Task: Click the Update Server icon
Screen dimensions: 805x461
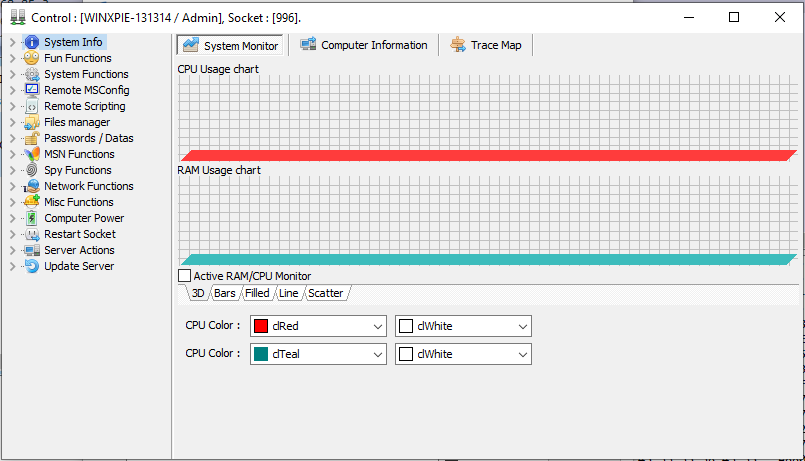Action: pyautogui.click(x=32, y=266)
